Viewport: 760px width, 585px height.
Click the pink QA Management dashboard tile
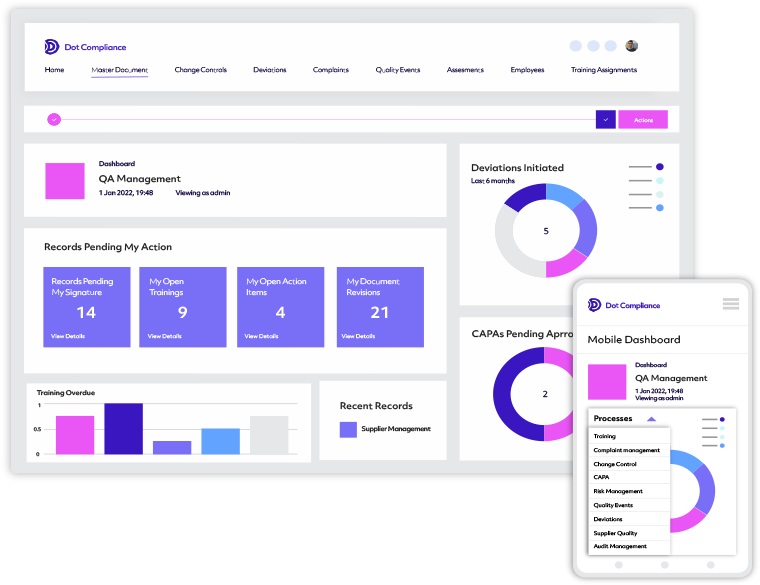(x=65, y=181)
